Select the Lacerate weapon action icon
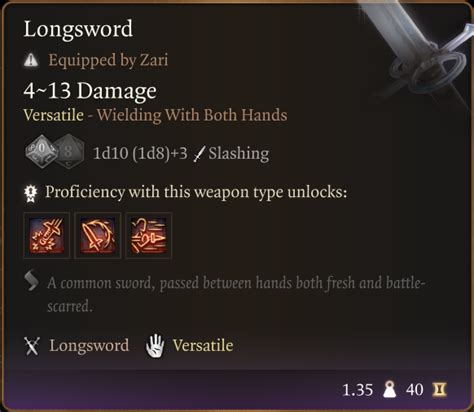 click(x=98, y=235)
